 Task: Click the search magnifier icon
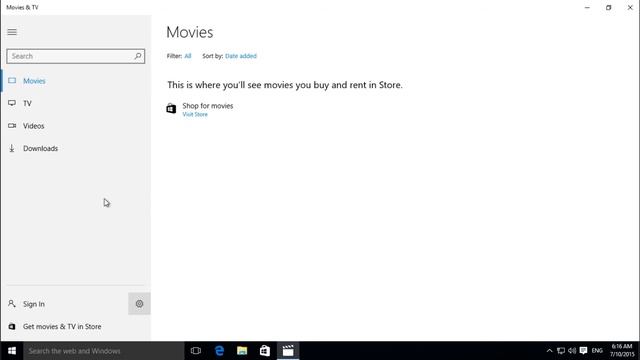(x=138, y=56)
